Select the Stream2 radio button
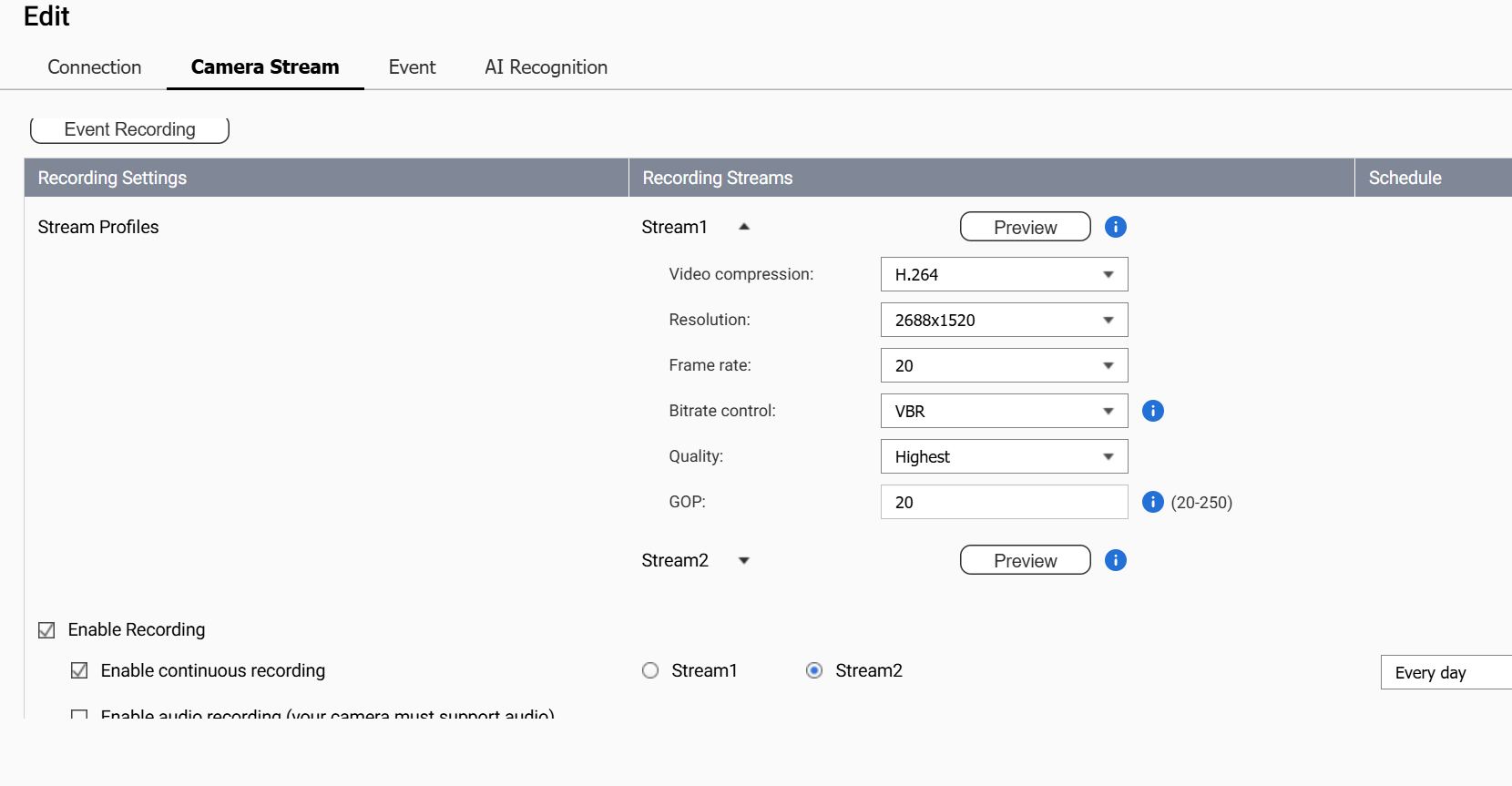This screenshot has width=1512, height=786. pos(814,671)
